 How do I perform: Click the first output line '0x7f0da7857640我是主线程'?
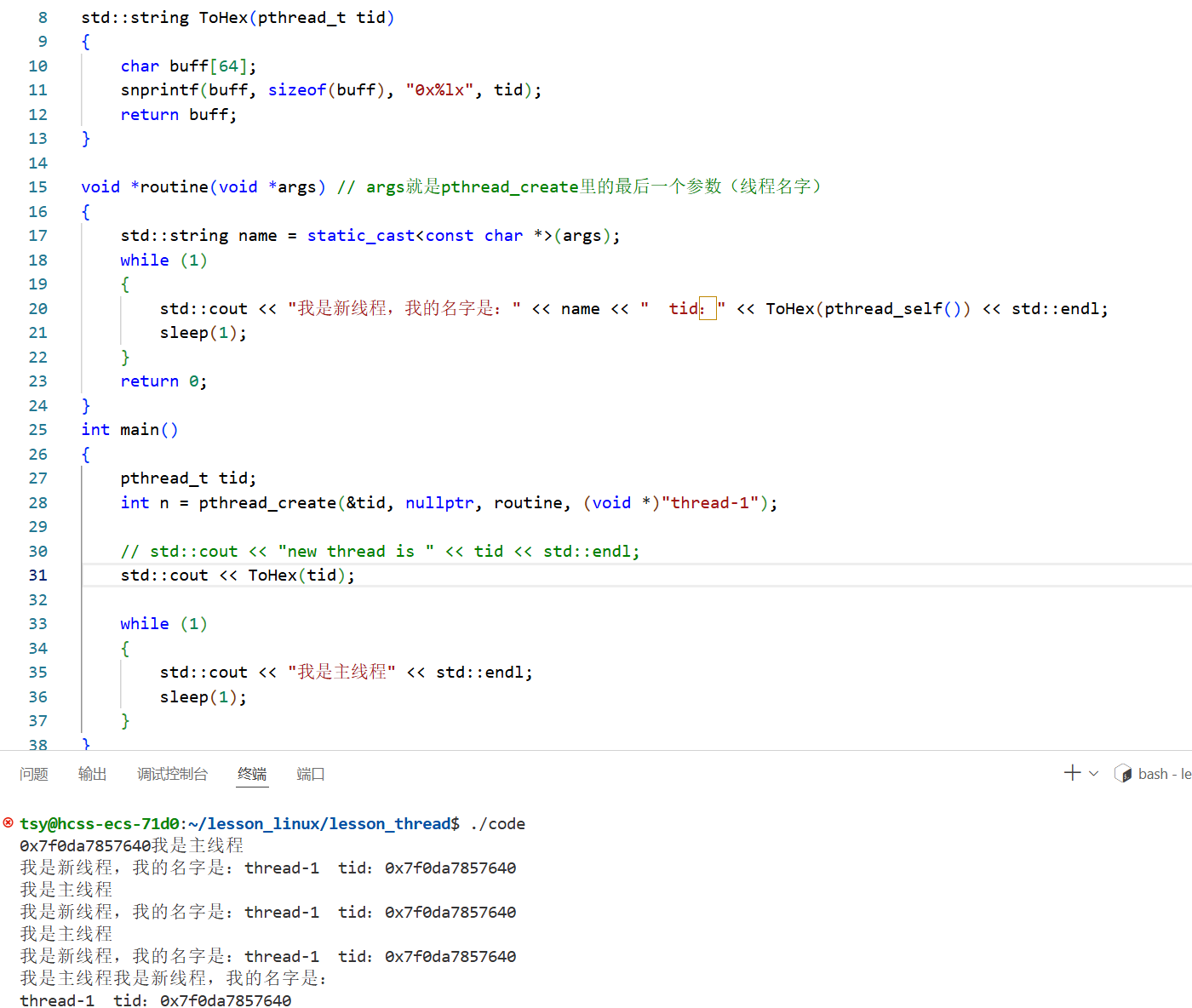click(132, 845)
